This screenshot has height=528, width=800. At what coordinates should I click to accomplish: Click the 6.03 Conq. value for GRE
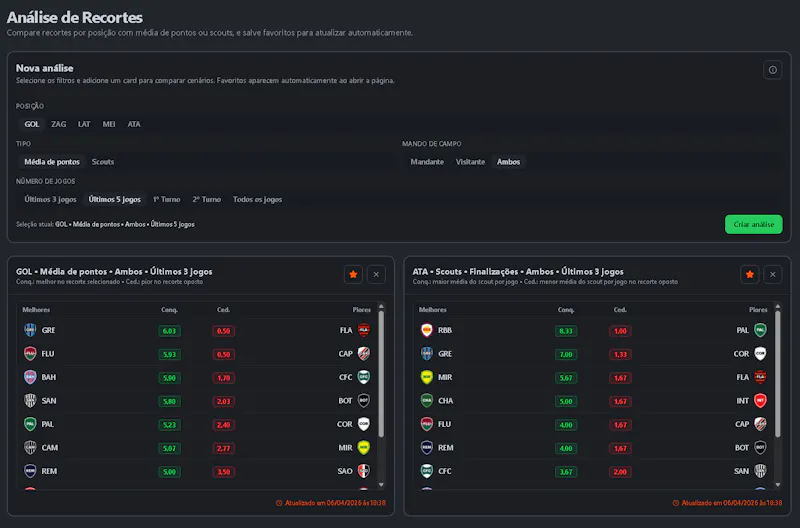[x=169, y=331]
